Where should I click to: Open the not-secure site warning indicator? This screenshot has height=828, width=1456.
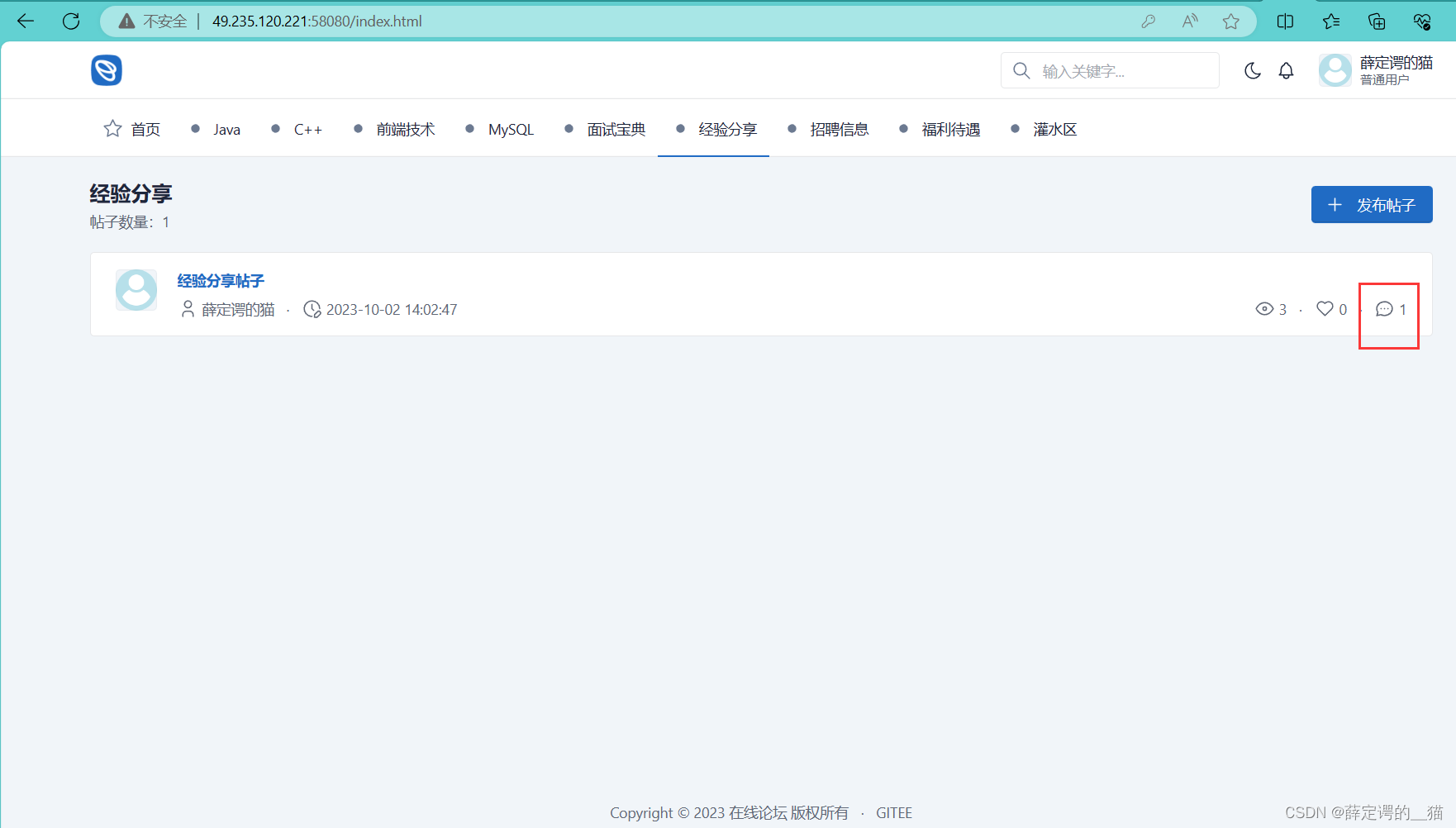pos(154,21)
